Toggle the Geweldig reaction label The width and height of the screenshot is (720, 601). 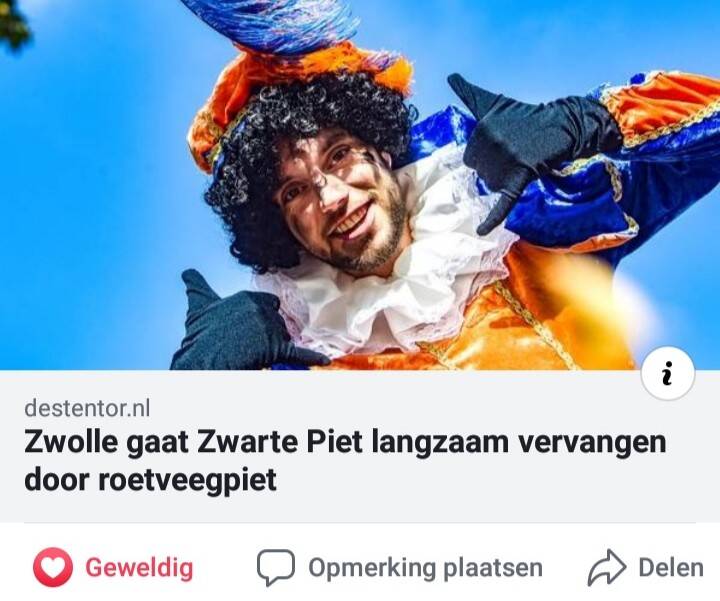pos(139,568)
